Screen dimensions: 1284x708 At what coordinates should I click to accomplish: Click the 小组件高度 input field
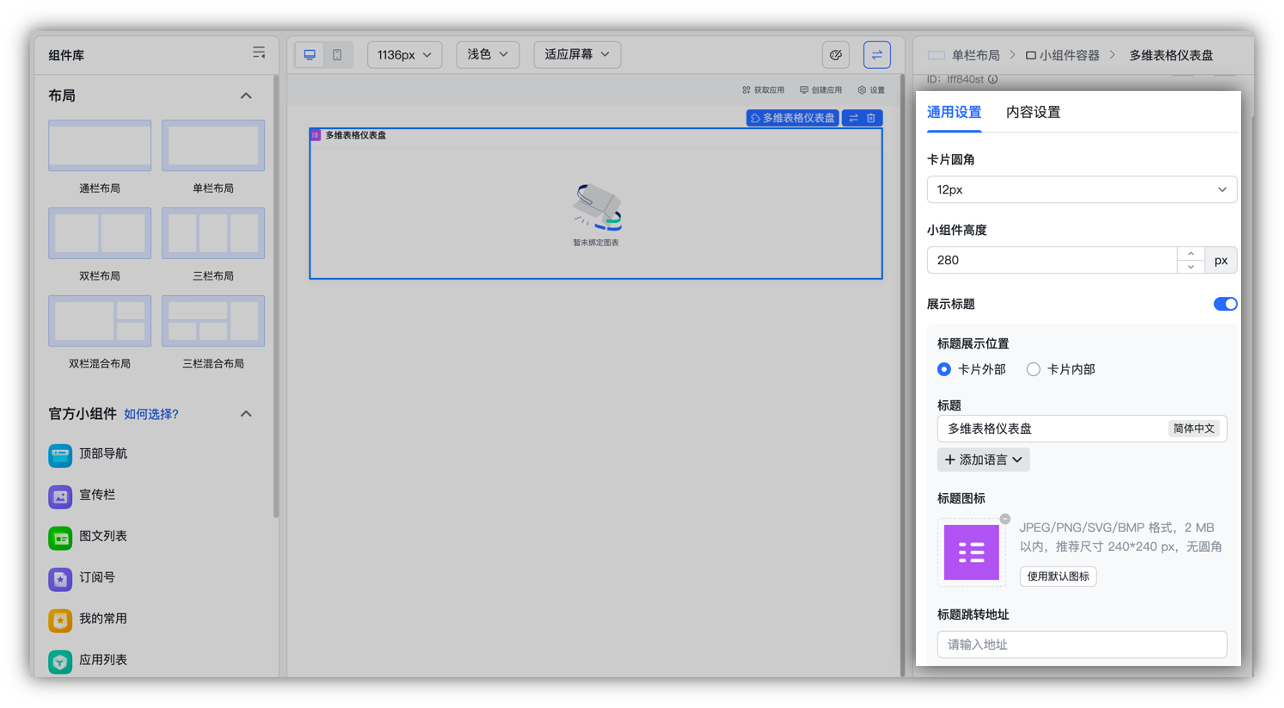pos(1052,260)
